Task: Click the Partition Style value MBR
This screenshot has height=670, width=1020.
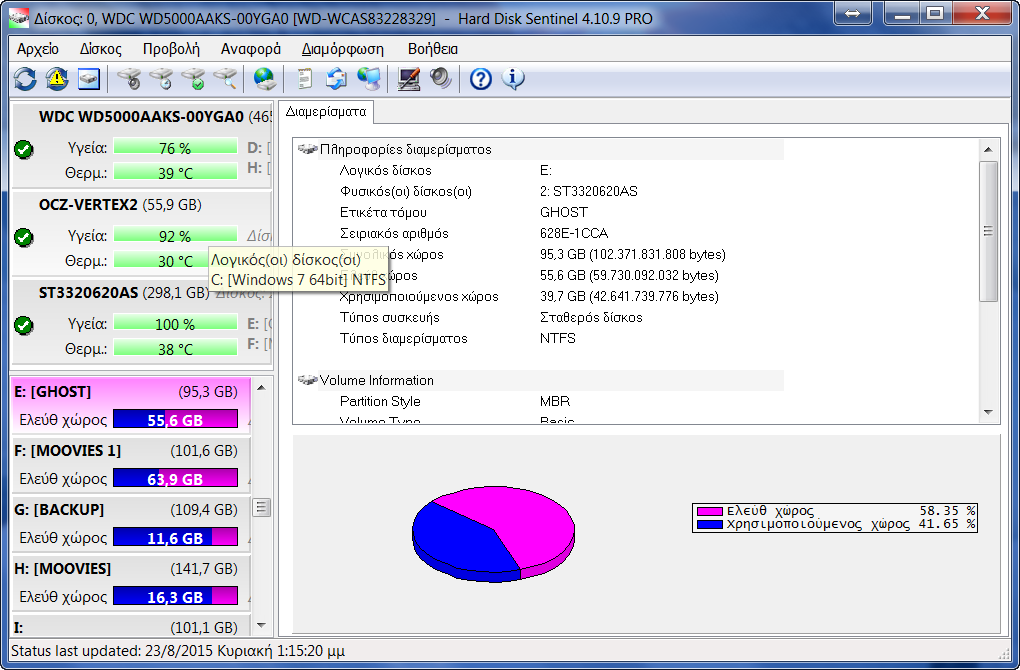Action: tap(555, 401)
